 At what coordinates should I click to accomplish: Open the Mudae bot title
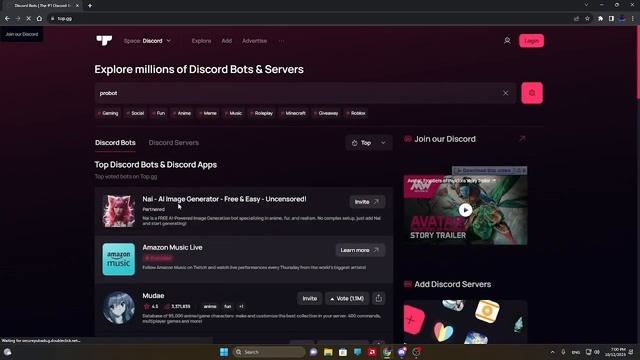coord(153,296)
